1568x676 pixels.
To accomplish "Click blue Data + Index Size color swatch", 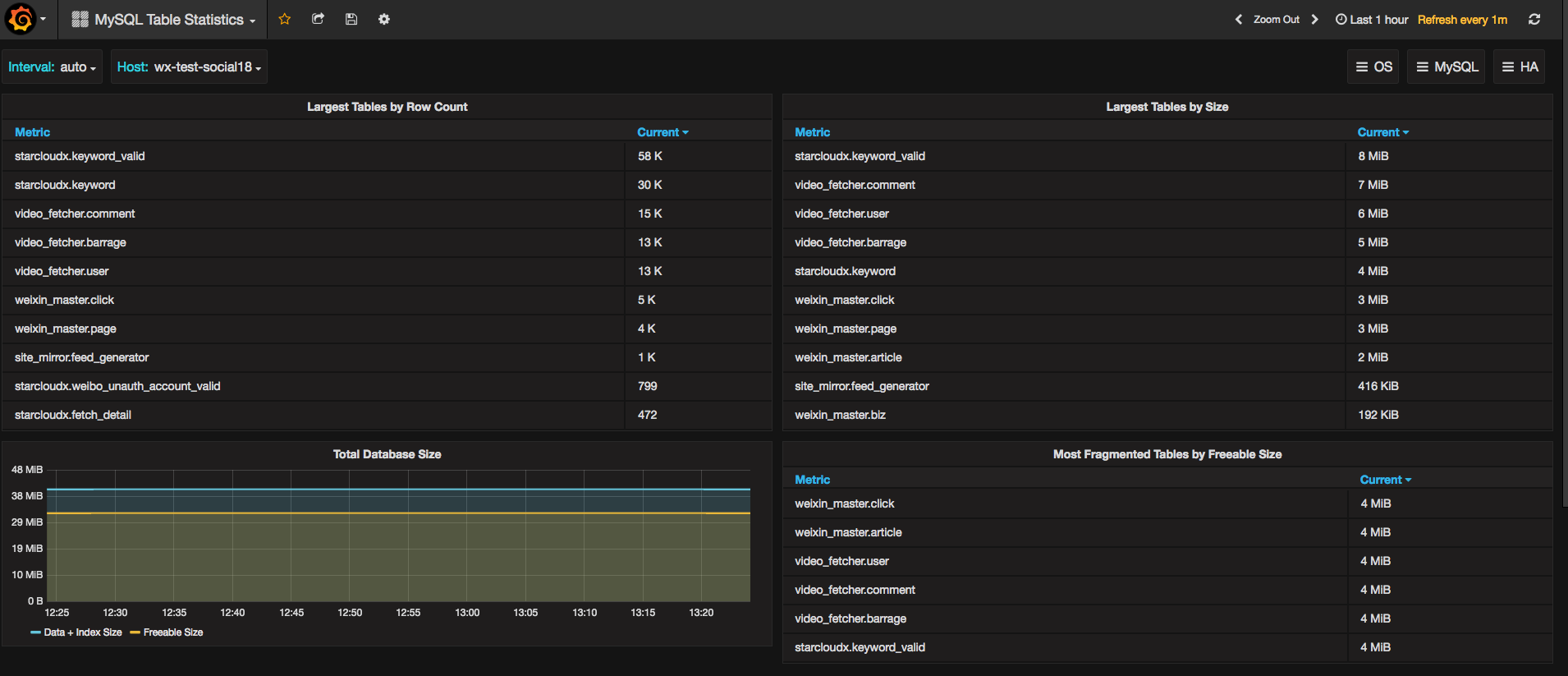I will [x=35, y=632].
